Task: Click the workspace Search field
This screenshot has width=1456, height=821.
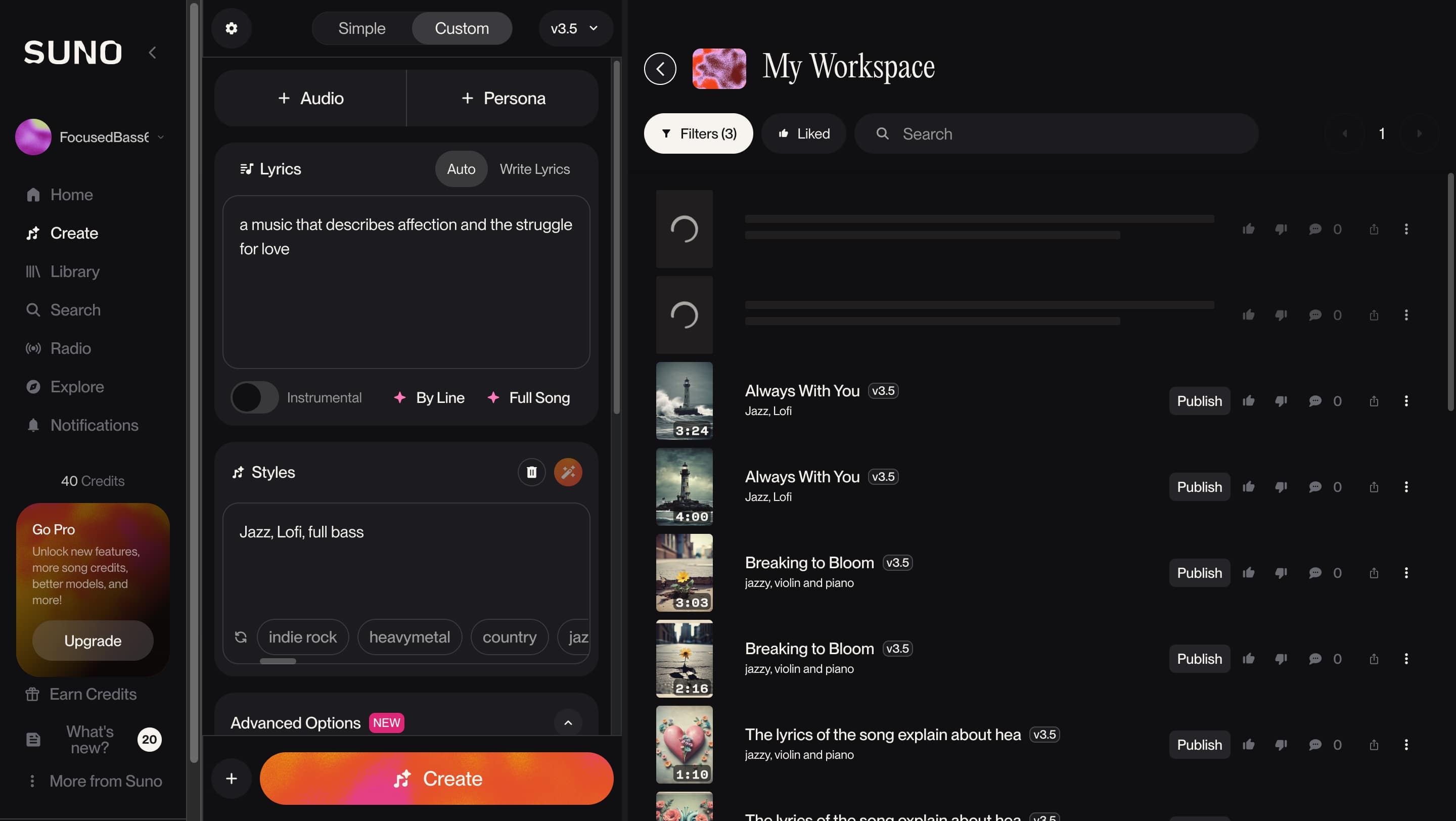Action: (1056, 133)
